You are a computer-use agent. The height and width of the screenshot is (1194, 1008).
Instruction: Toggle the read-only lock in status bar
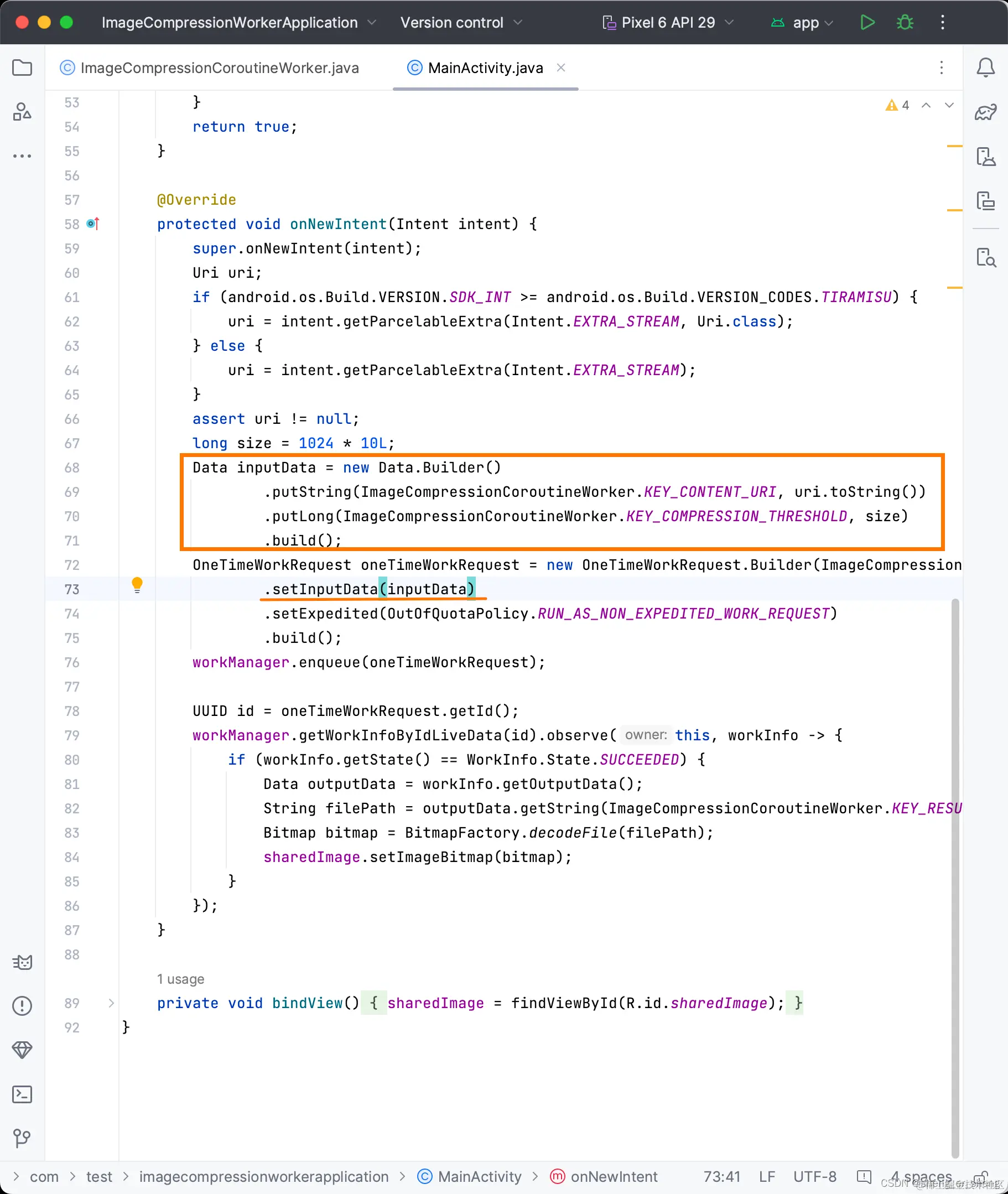click(980, 1177)
